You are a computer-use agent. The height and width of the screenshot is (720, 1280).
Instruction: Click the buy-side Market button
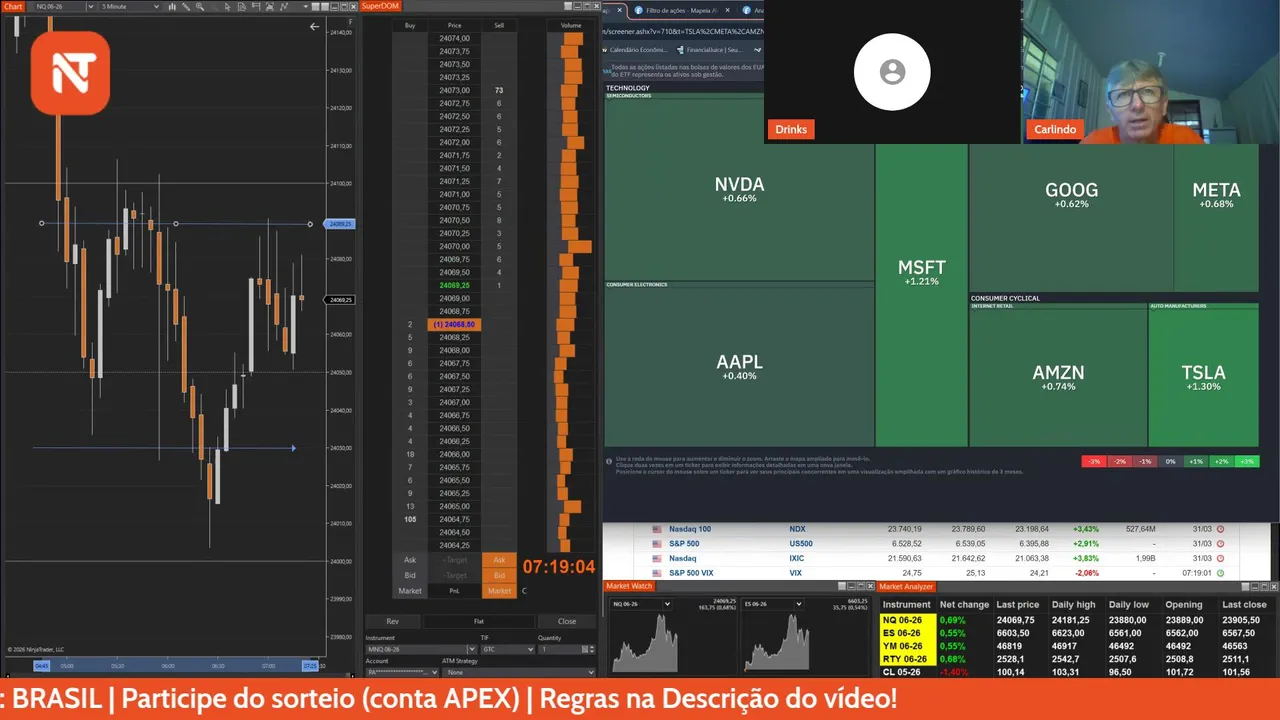point(410,591)
